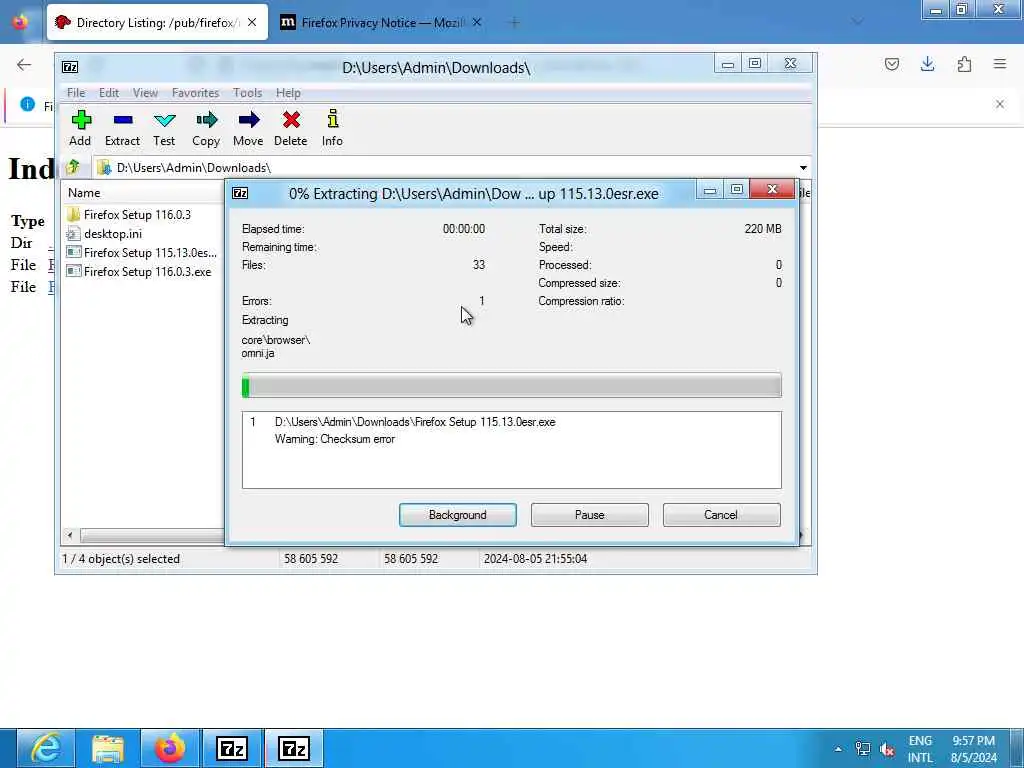Switch to the Directory Listing tab

pos(157,22)
